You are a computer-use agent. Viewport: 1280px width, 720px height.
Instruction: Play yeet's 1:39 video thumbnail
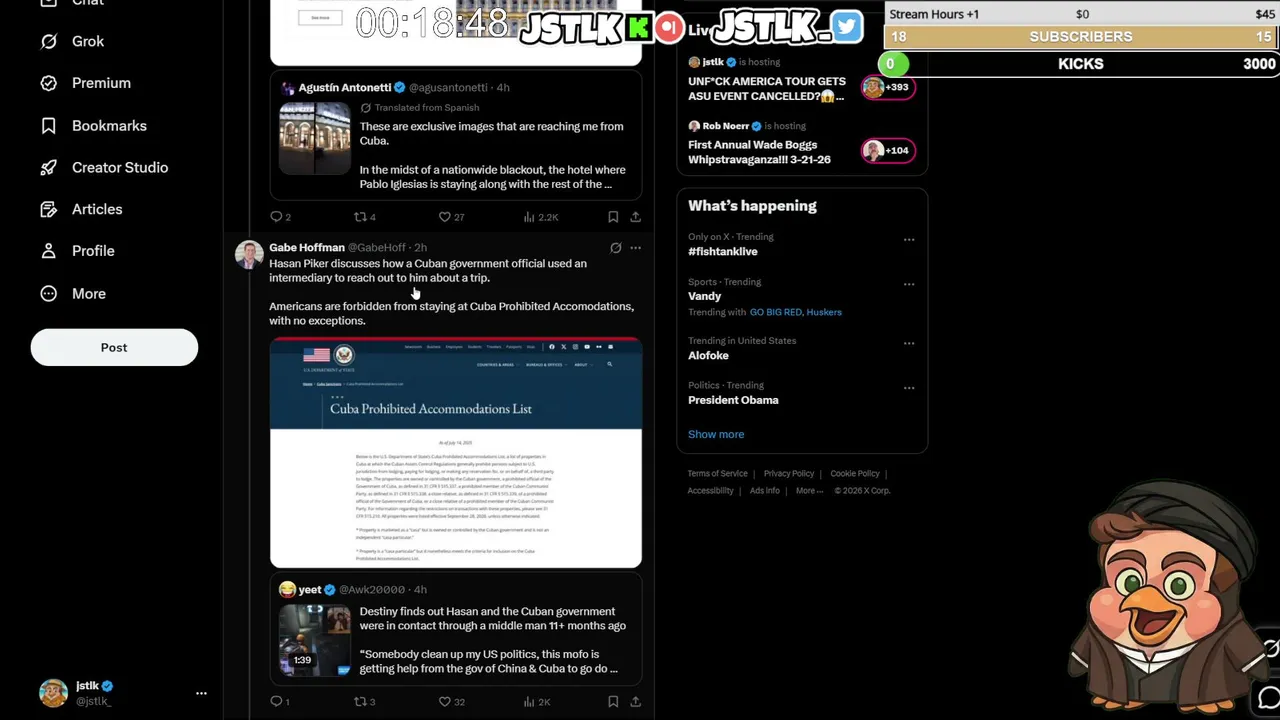[x=315, y=640]
